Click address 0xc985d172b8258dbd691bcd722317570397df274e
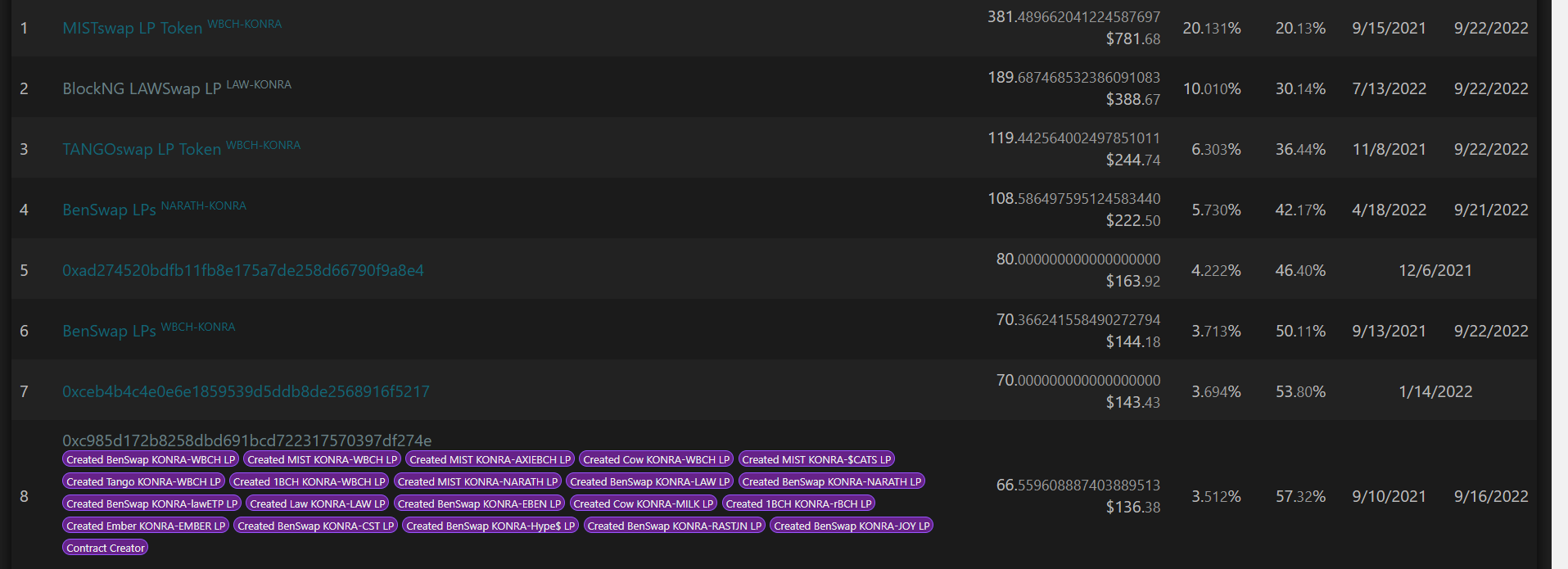Image resolution: width=1568 pixels, height=569 pixels. [246, 440]
